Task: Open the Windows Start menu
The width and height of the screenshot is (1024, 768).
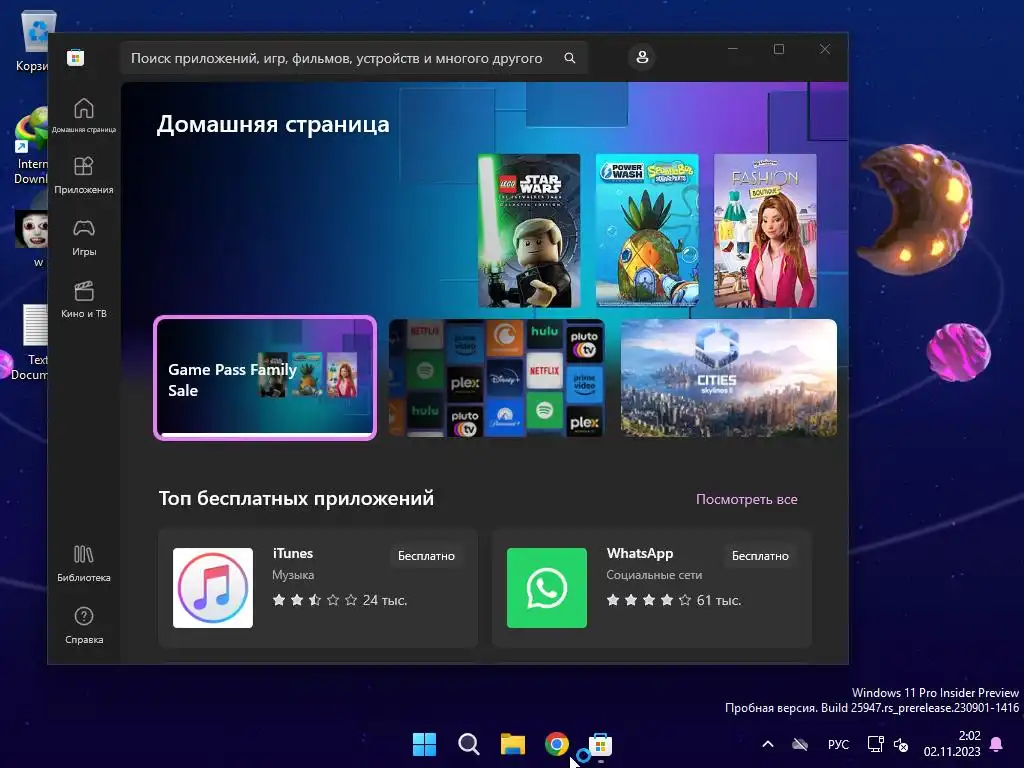Action: 424,744
